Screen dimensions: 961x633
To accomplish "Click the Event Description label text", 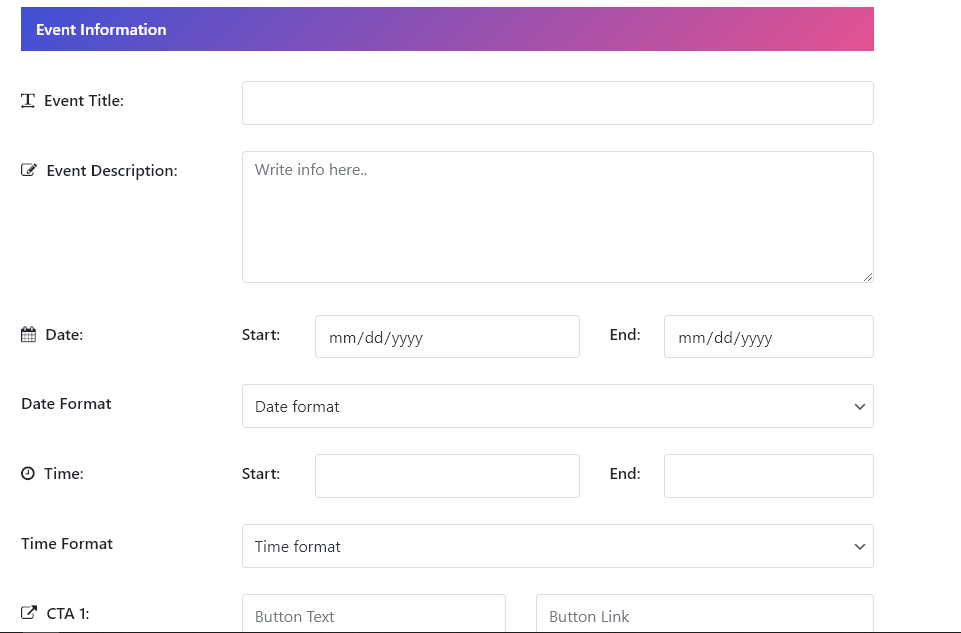I will tap(112, 170).
